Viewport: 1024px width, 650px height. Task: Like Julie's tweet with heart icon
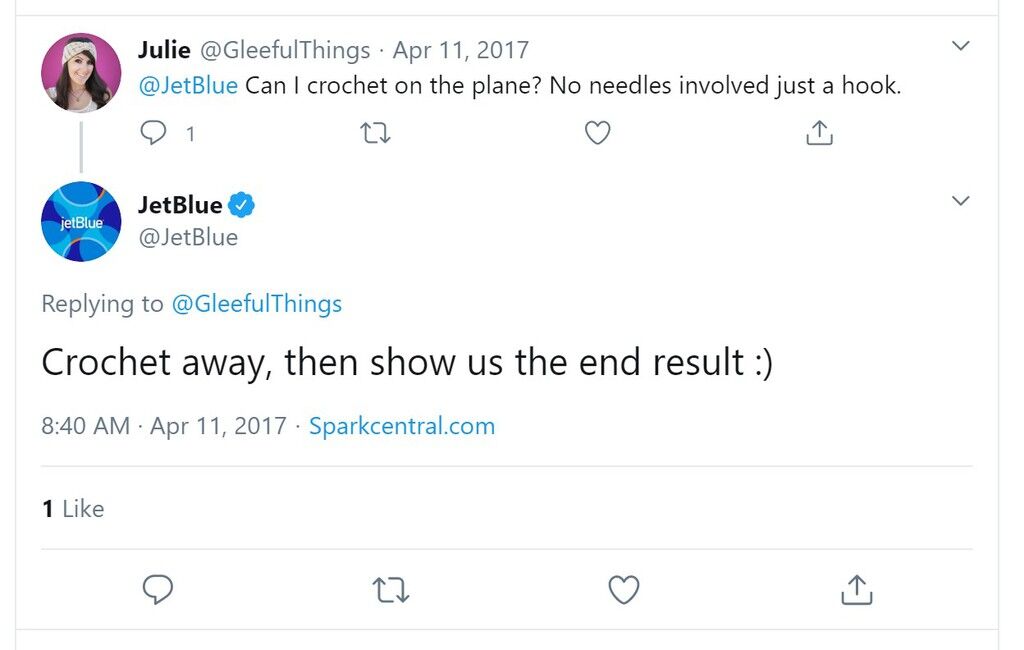(597, 133)
